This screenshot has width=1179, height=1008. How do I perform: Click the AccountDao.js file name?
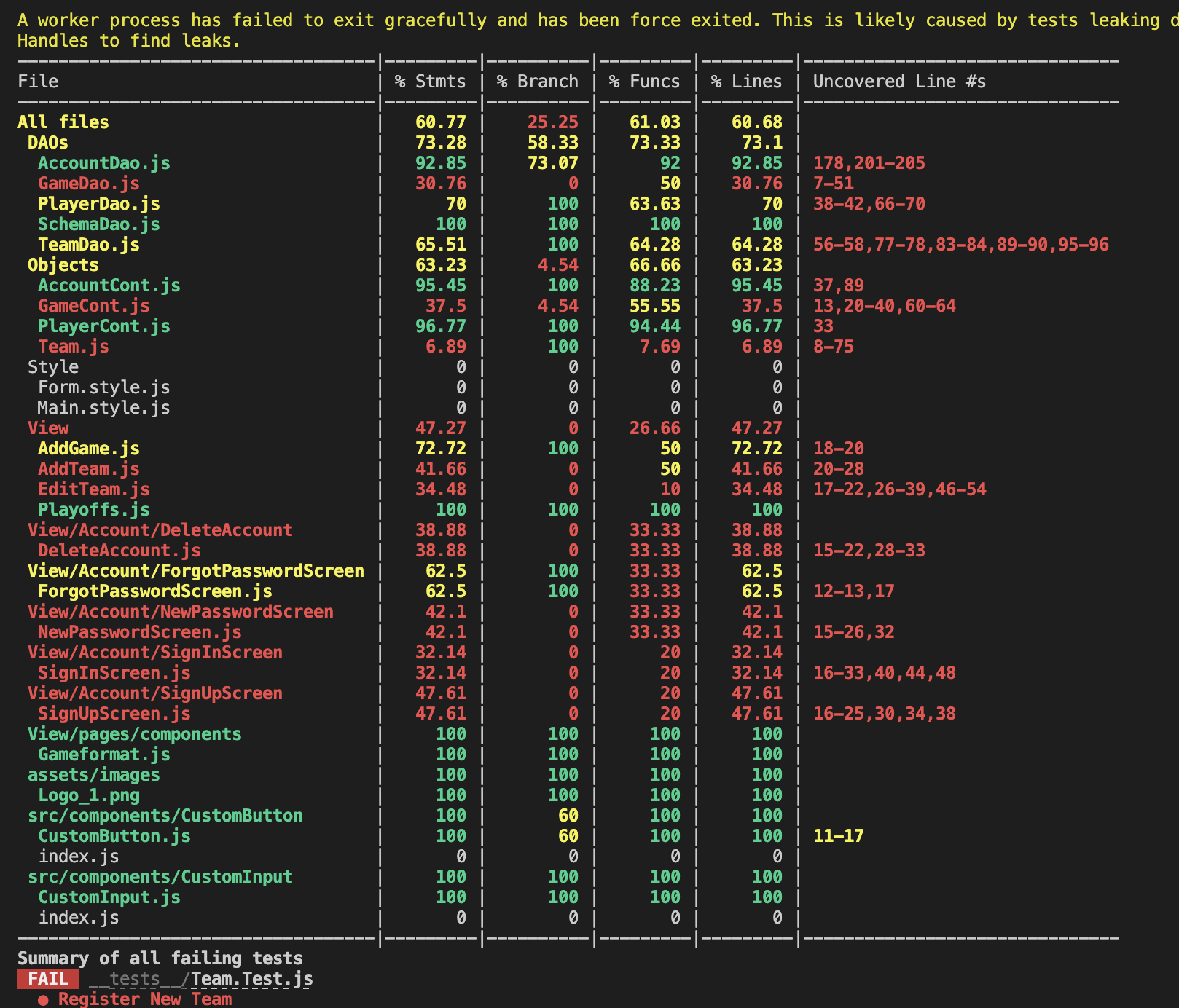pos(104,163)
